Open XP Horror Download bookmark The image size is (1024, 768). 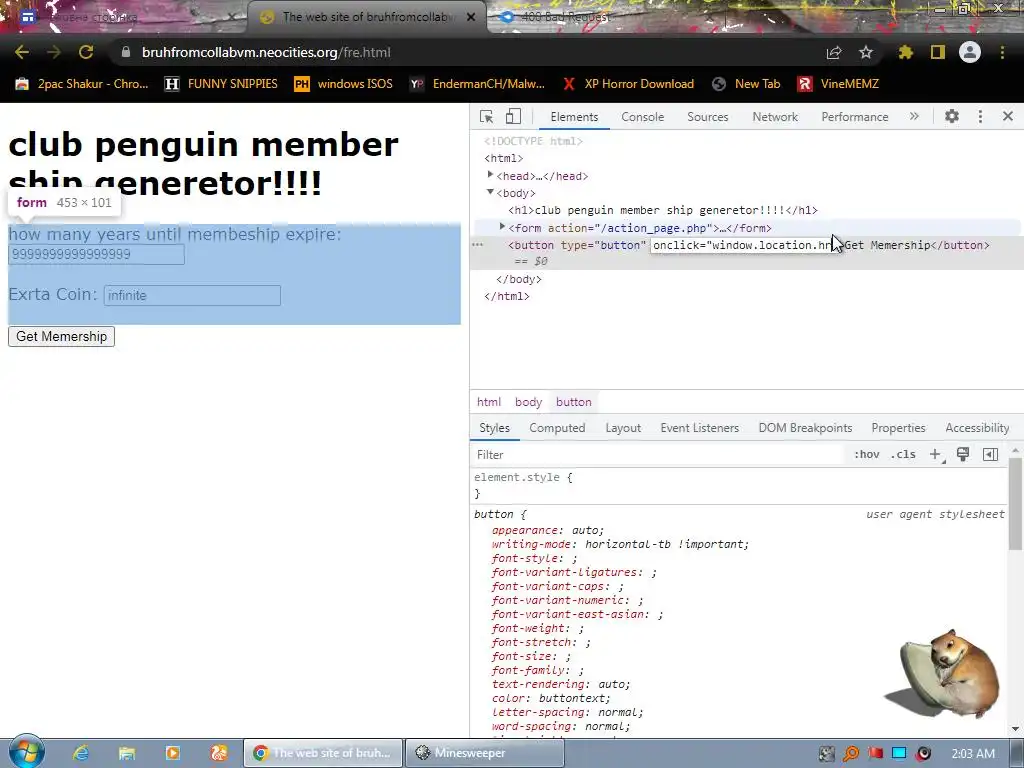pyautogui.click(x=629, y=84)
